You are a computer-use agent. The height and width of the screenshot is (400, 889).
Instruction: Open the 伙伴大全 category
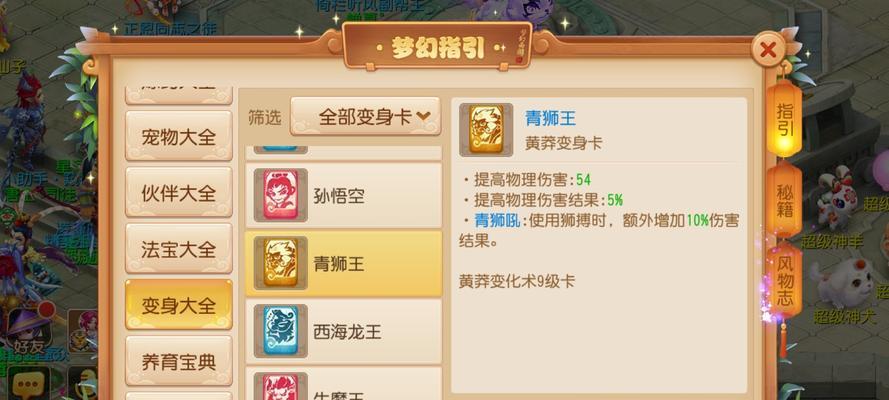[x=179, y=193]
